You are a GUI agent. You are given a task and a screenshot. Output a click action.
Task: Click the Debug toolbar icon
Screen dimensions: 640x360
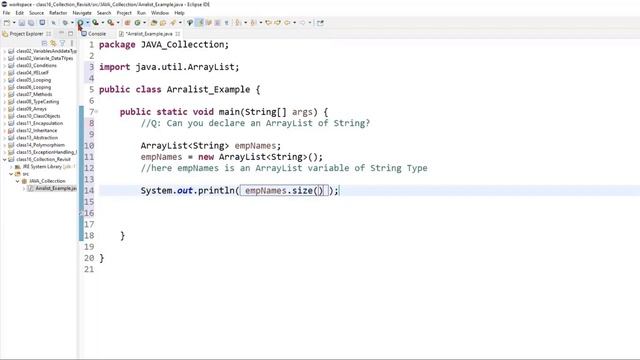pyautogui.click(x=65, y=23)
